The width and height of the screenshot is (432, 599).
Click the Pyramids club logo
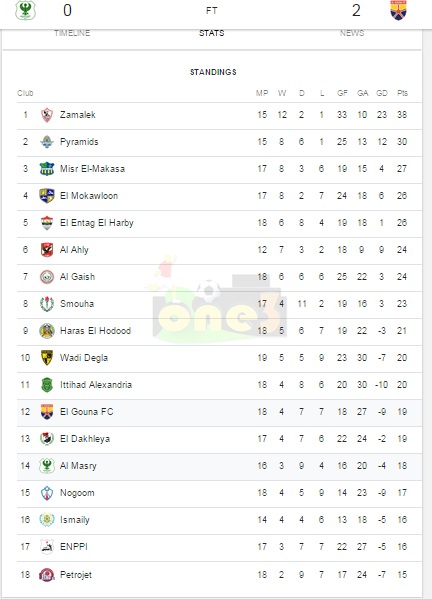pyautogui.click(x=47, y=142)
